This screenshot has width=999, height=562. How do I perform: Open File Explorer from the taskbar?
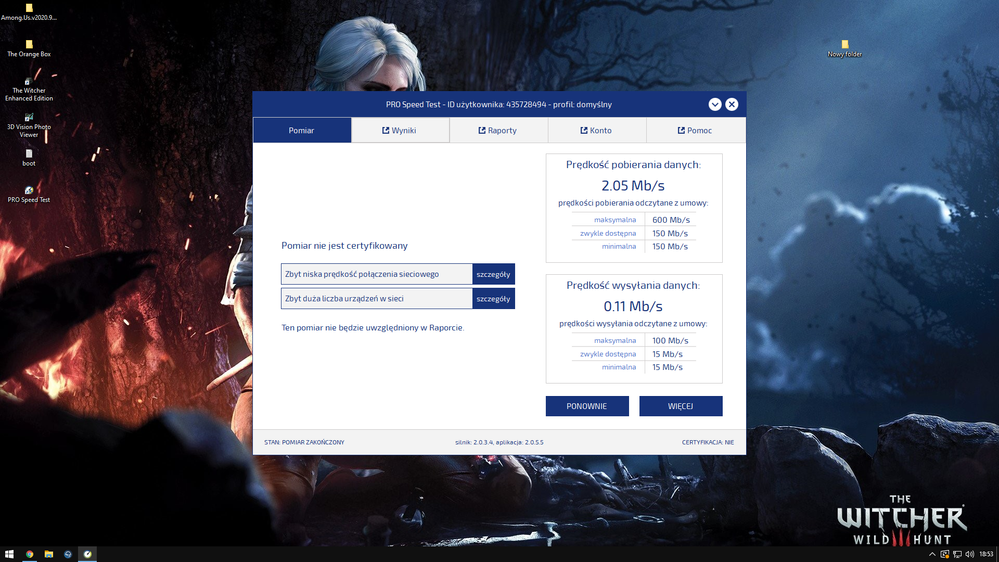coord(48,554)
